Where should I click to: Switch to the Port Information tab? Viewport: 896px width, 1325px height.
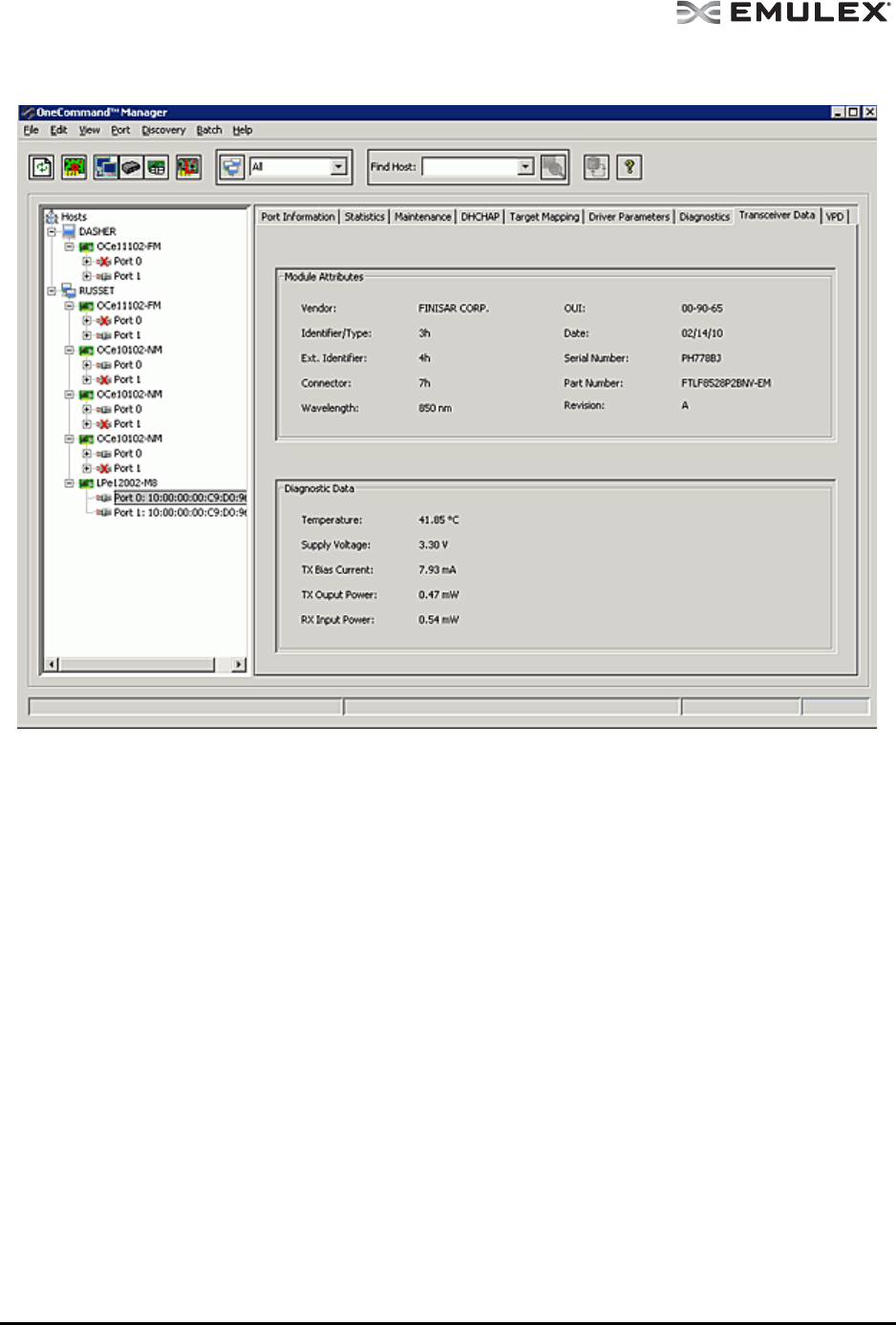coord(298,217)
